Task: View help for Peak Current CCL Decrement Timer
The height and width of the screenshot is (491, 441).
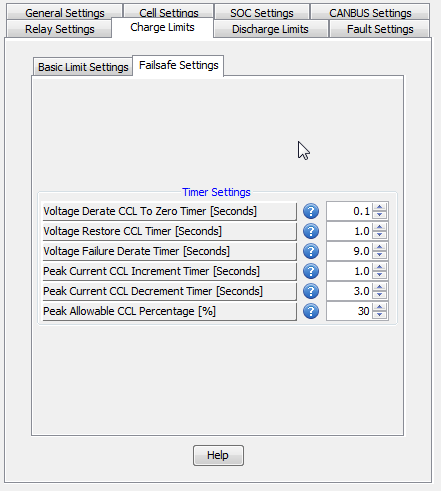Action: (311, 291)
